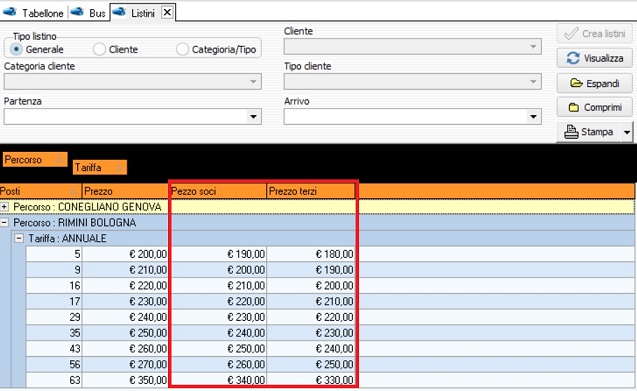637x391 pixels.
Task: Open the Partenza dropdown arrow
Action: (x=253, y=117)
